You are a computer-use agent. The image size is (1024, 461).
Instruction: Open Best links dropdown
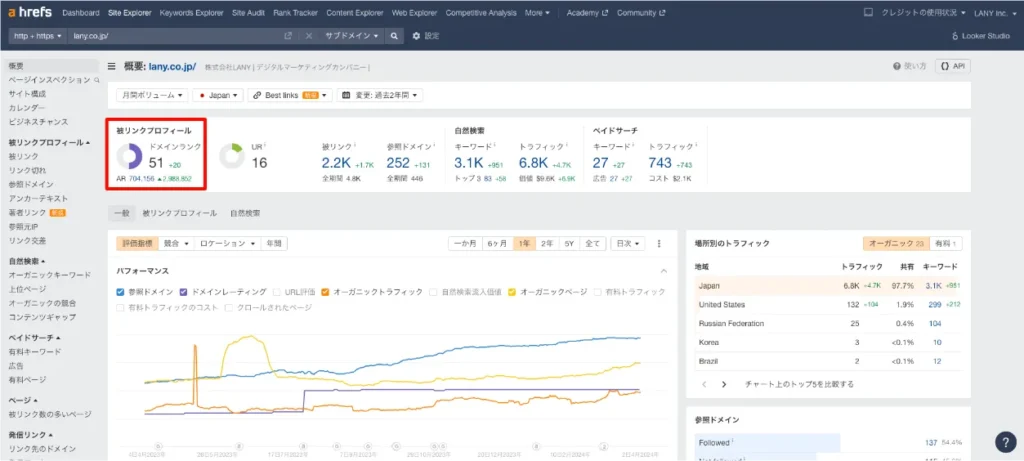290,95
